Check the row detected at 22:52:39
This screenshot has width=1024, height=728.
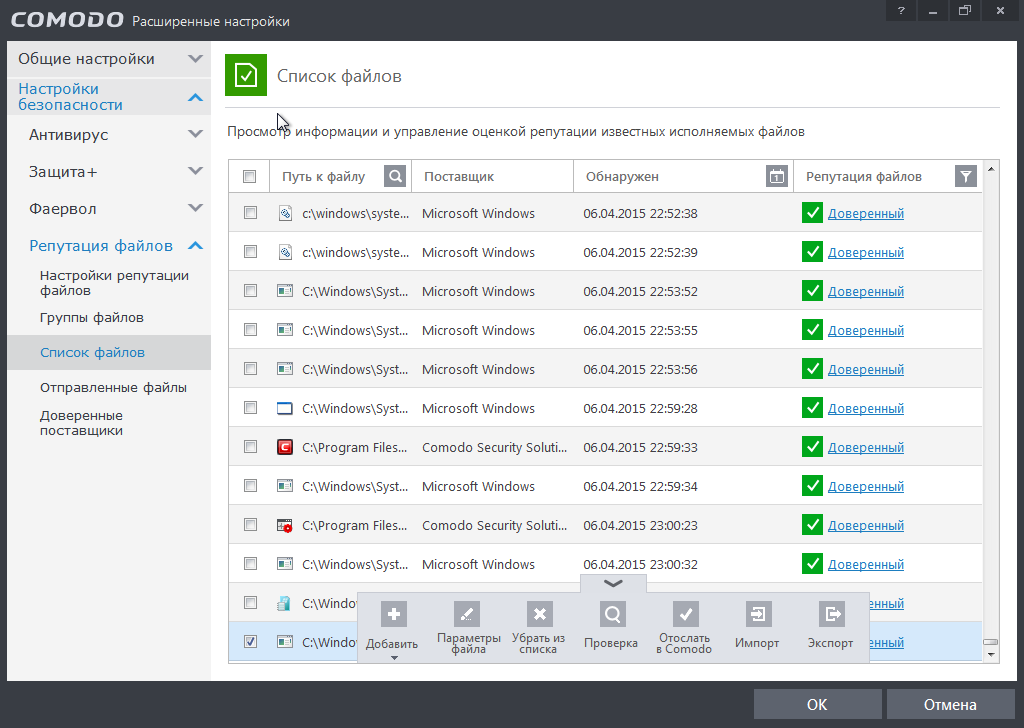click(x=250, y=251)
